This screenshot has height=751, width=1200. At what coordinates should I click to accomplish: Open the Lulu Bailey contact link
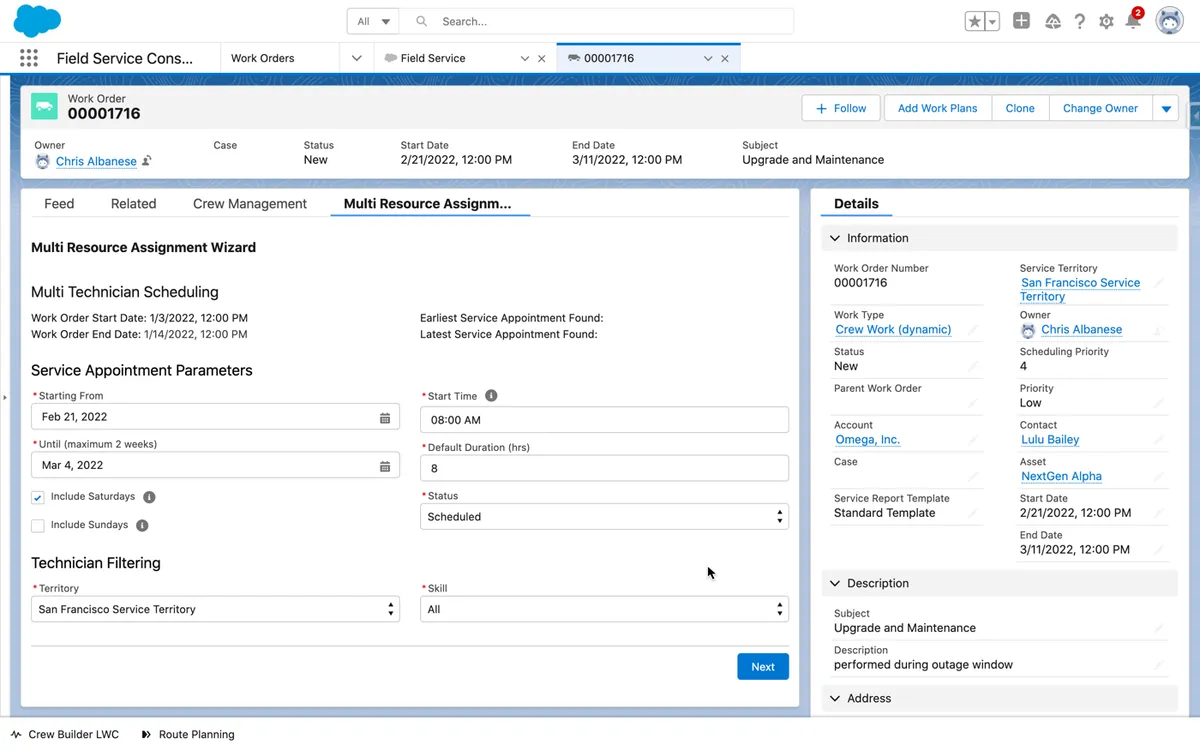pos(1050,440)
